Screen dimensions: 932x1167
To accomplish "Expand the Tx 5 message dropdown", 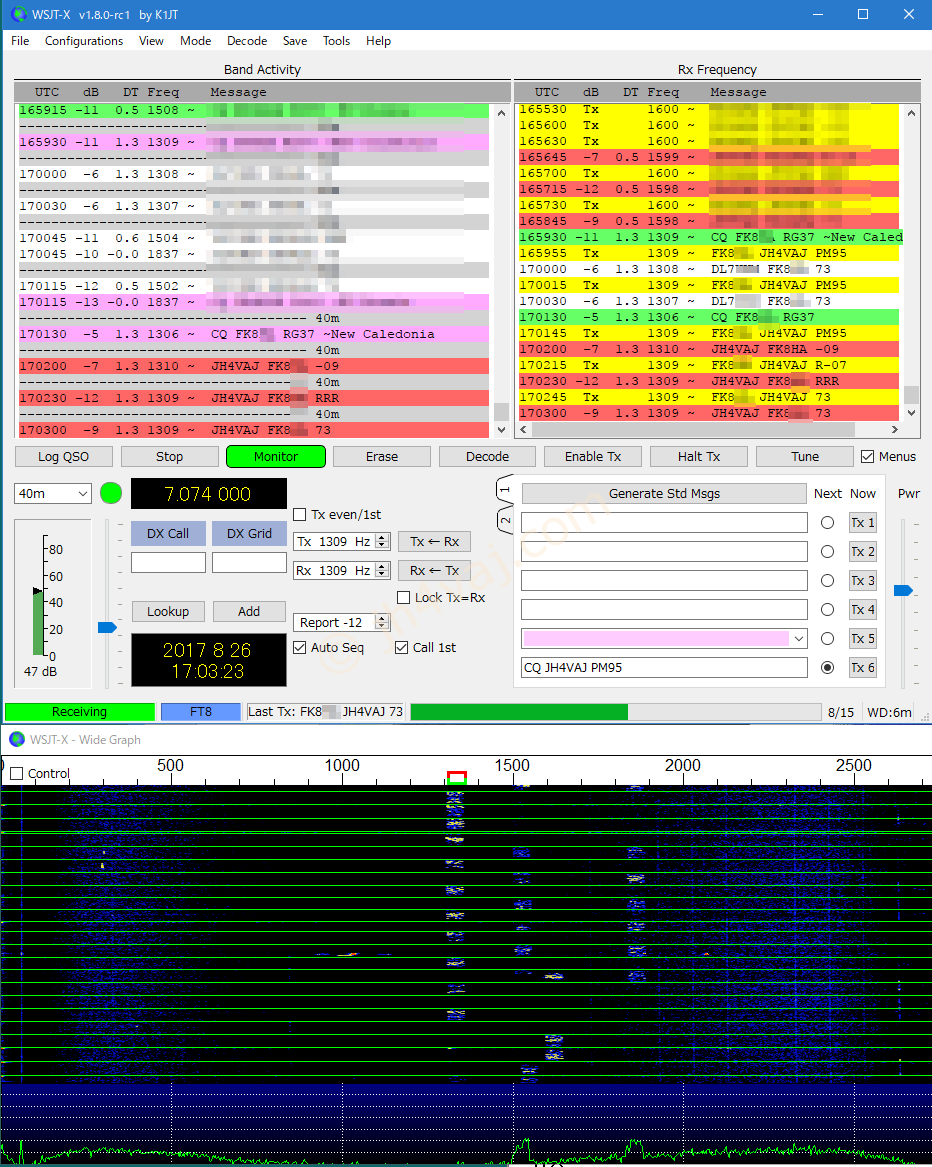I will [x=799, y=639].
